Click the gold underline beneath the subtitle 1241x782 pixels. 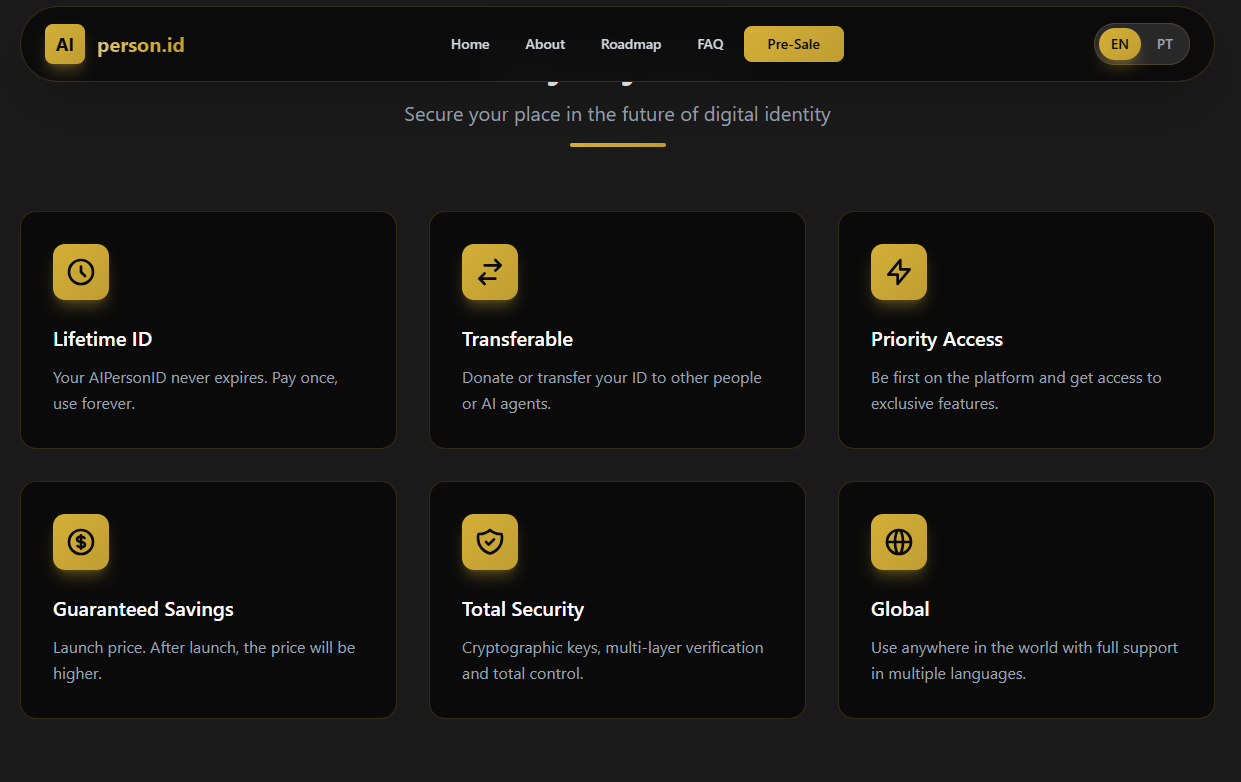click(x=617, y=146)
